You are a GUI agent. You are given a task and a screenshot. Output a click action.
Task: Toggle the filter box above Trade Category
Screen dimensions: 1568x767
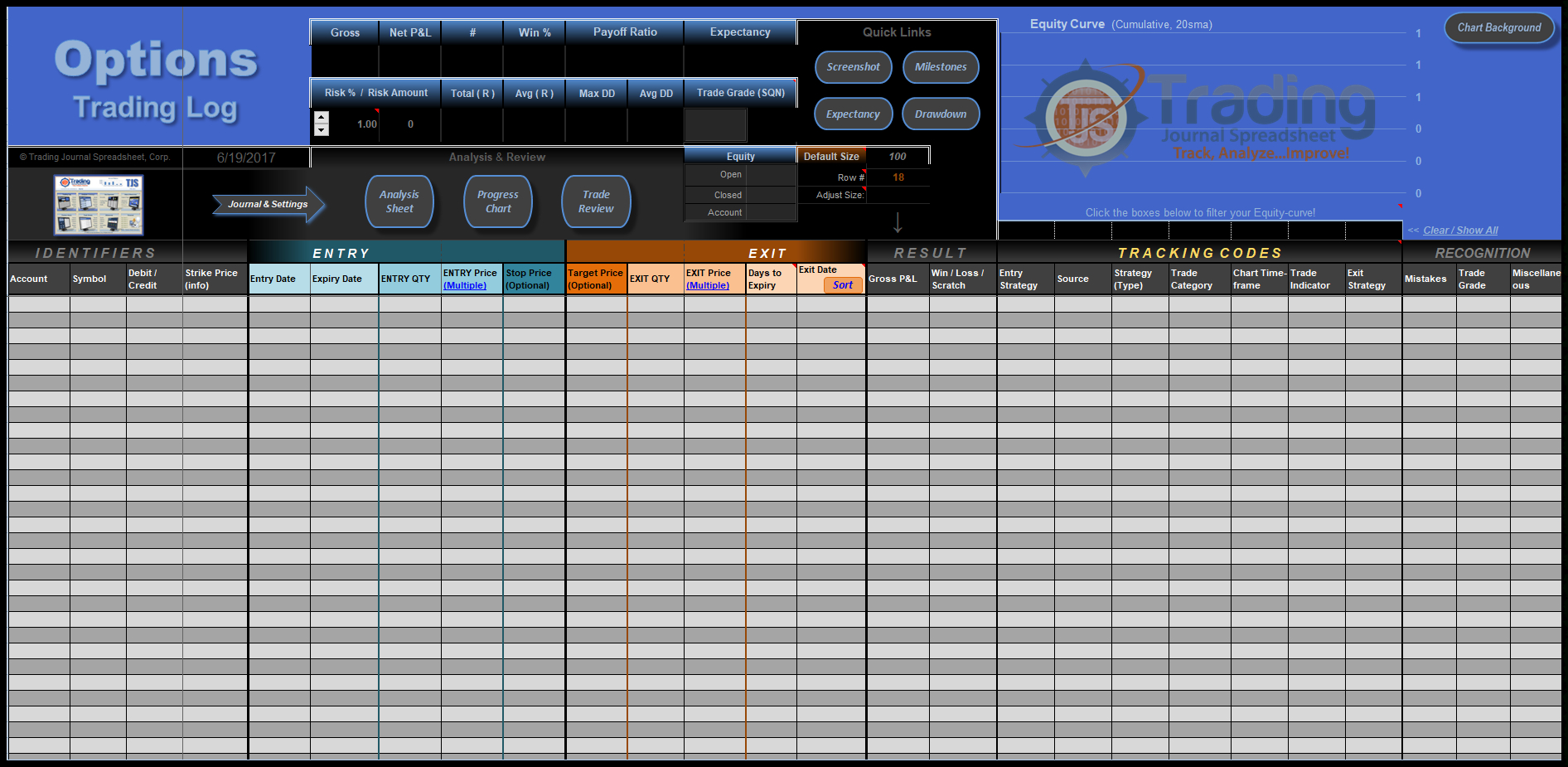(x=1199, y=231)
